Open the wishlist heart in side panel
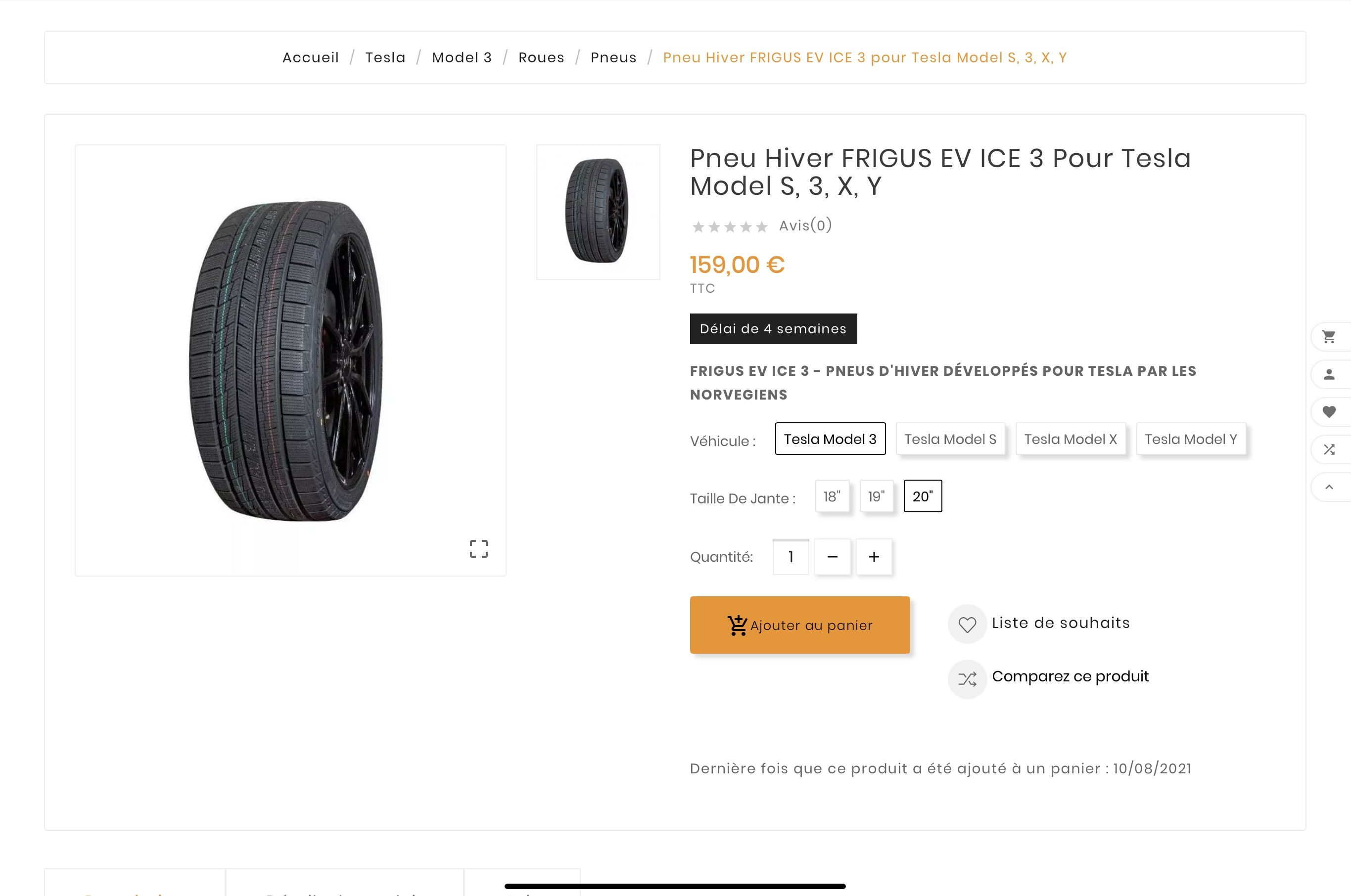 (1329, 411)
